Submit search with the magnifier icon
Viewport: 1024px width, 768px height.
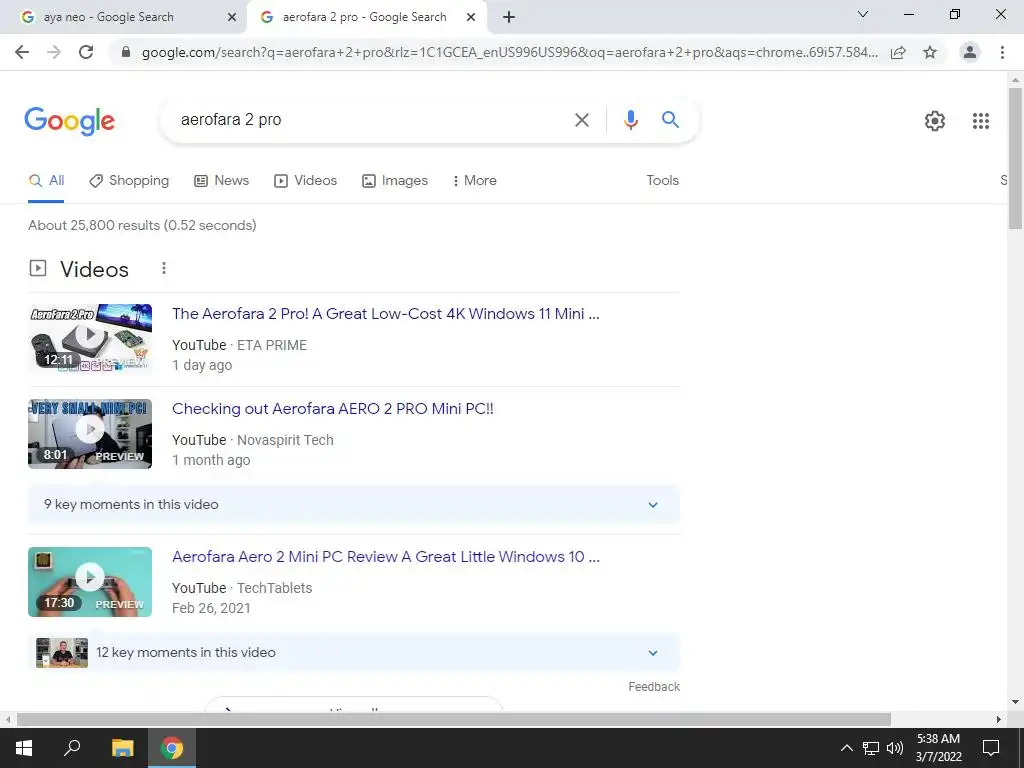pyautogui.click(x=670, y=120)
